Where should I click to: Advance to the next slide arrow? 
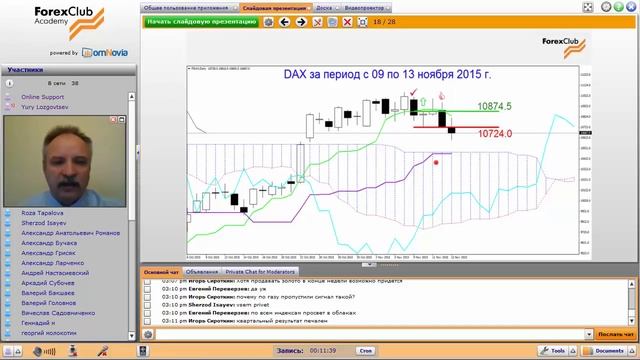[301, 22]
